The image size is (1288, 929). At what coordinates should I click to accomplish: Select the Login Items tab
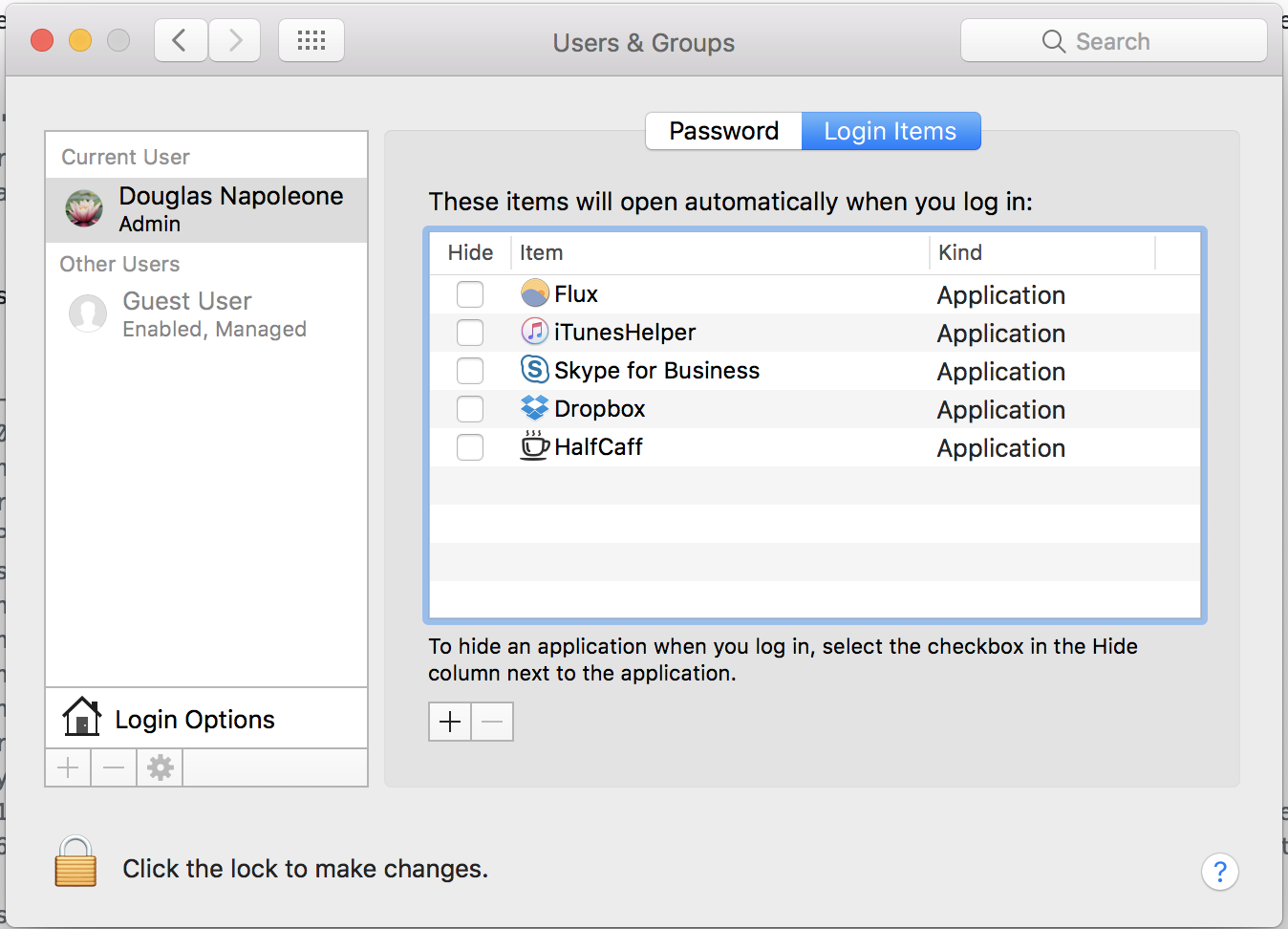point(891,131)
